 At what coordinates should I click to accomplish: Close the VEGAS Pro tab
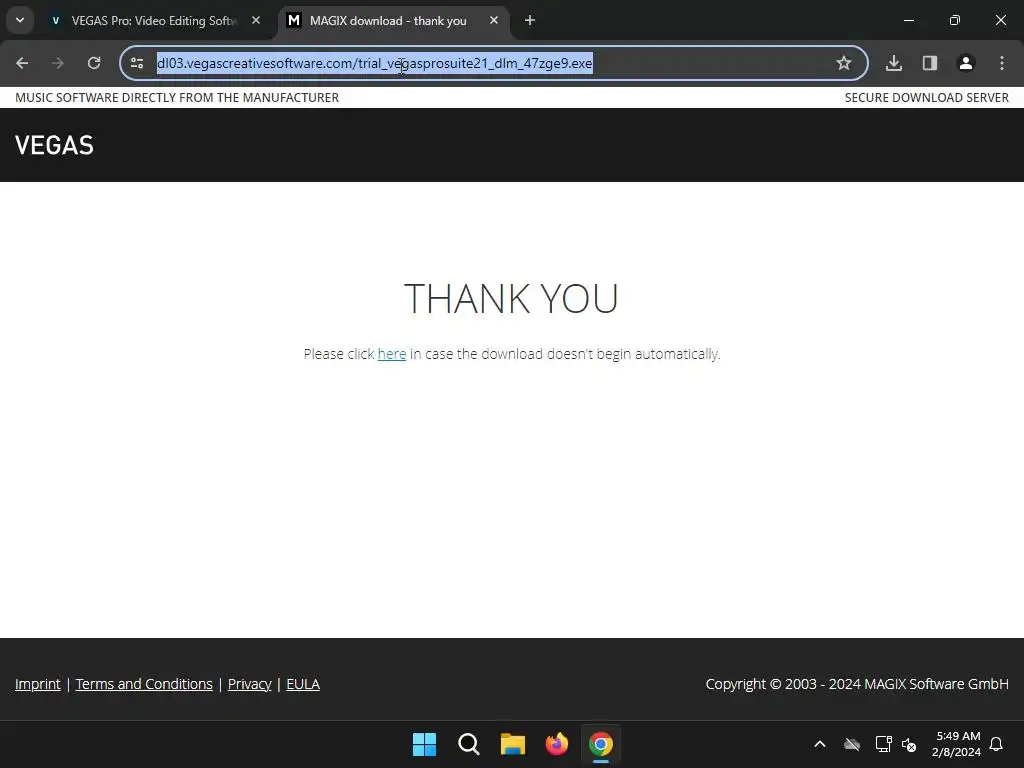click(256, 20)
